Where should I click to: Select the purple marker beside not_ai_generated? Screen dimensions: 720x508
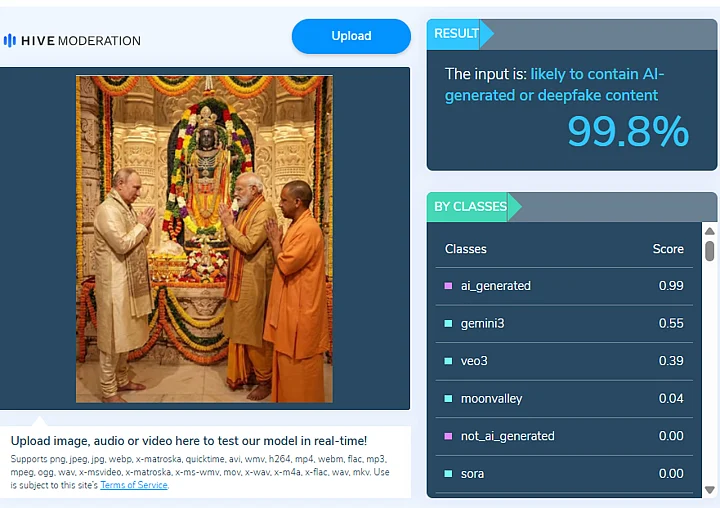click(448, 436)
